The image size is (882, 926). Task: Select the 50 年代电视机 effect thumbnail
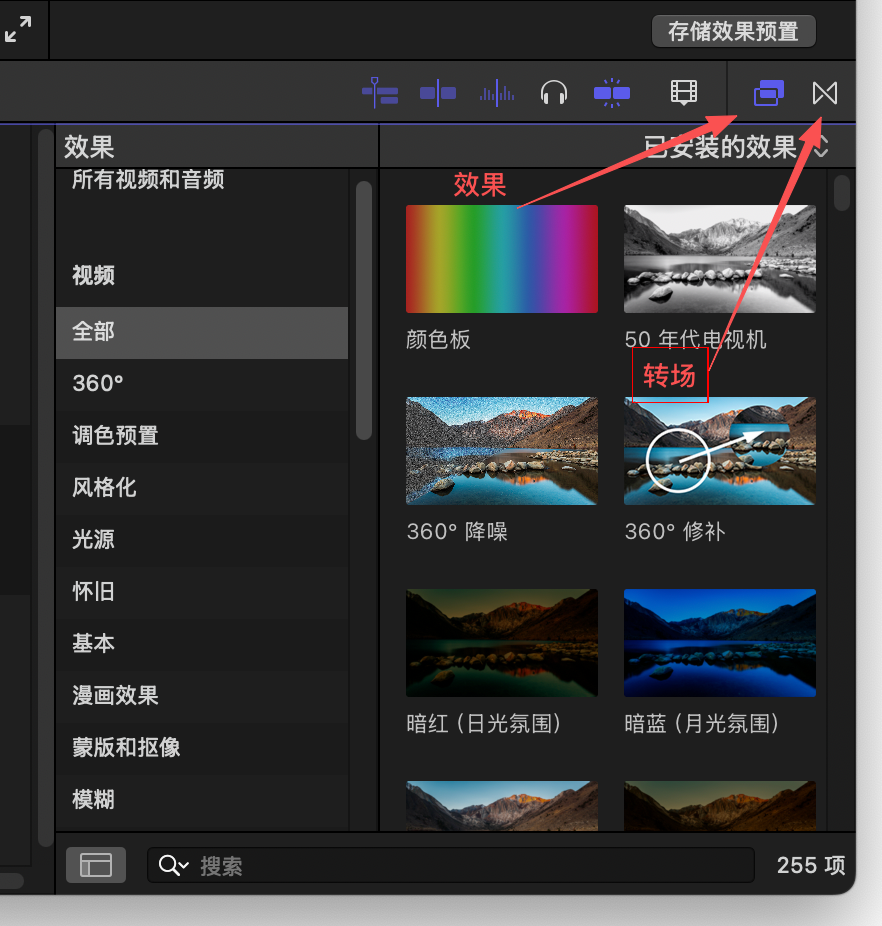[x=720, y=259]
